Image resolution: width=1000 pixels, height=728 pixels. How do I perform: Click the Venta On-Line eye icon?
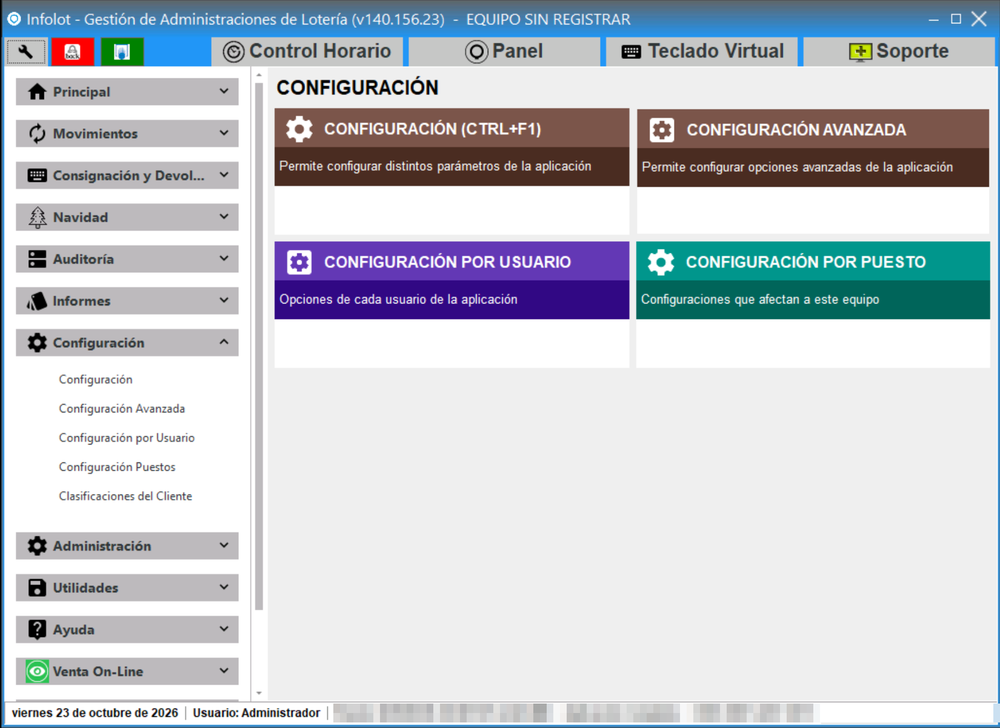click(x=37, y=671)
